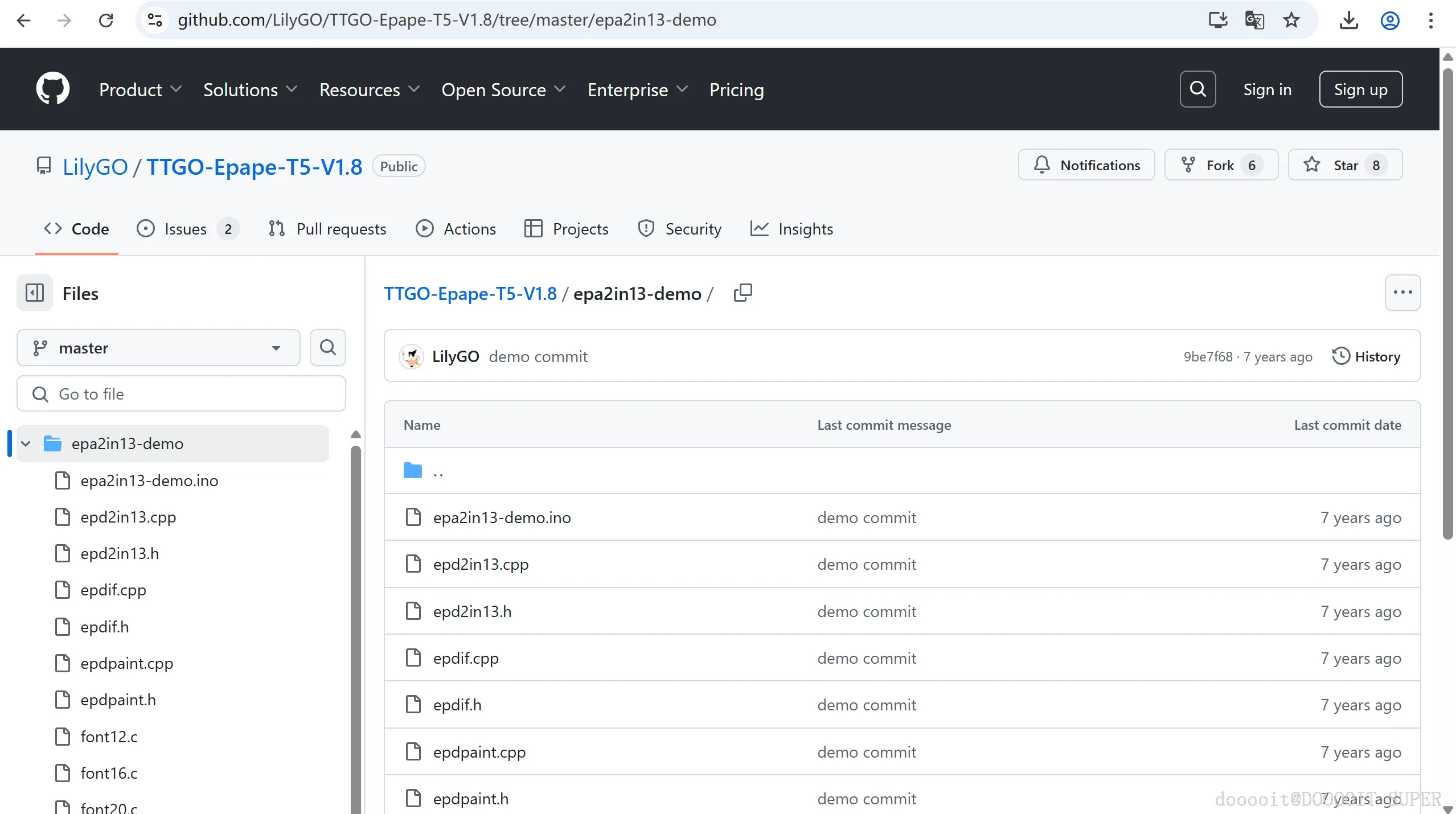Collapse the epa2in13-demo folder chevron
1456x814 pixels.
pyautogui.click(x=26, y=443)
